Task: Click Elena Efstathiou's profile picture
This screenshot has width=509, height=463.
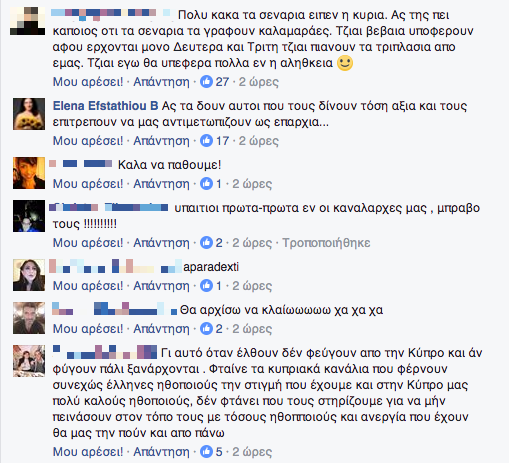Action: 29,114
